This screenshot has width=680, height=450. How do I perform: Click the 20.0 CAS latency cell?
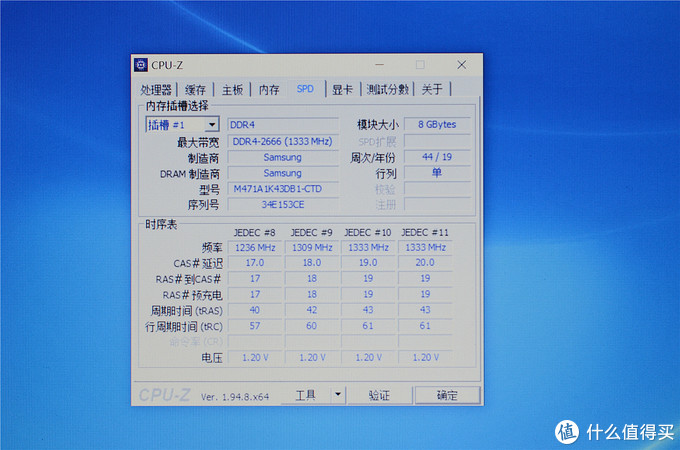[425, 263]
